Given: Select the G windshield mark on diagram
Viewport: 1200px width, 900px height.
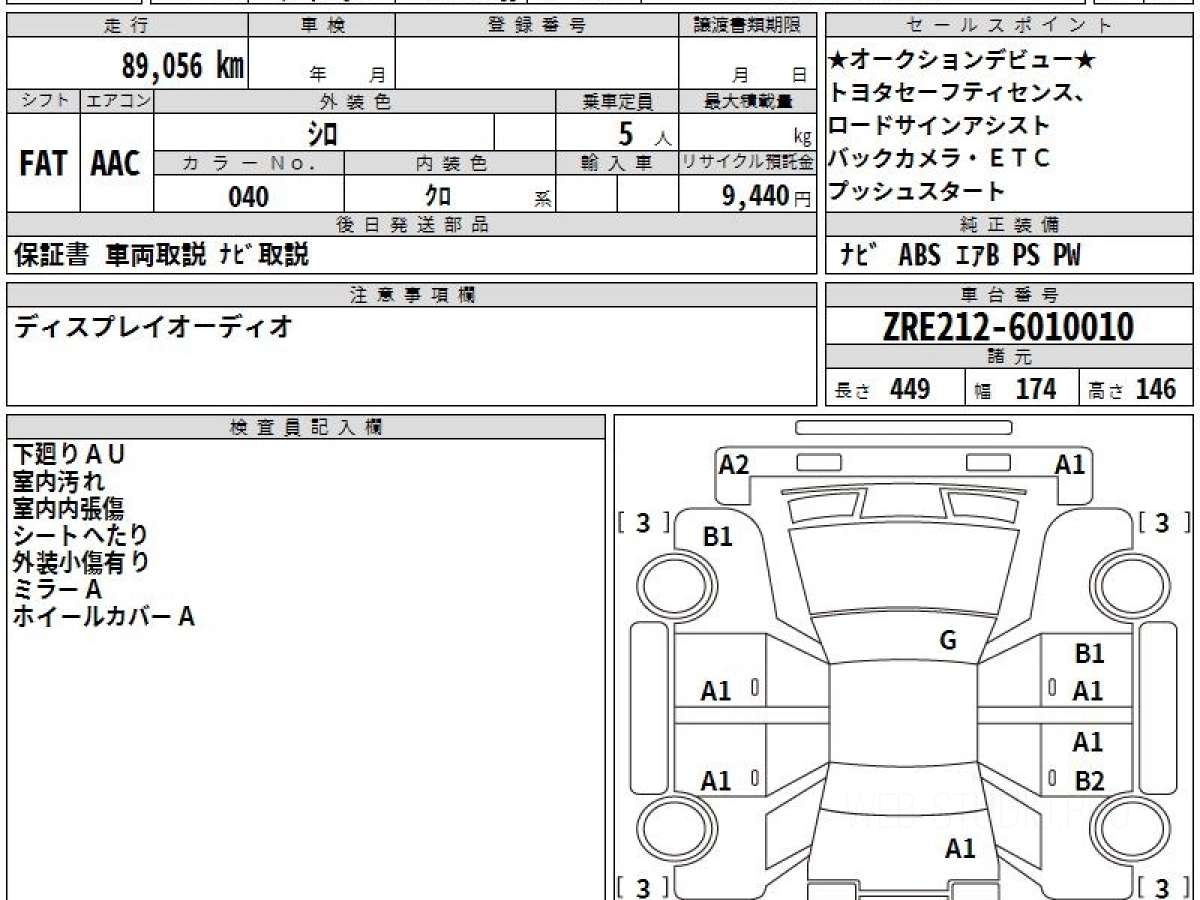Looking at the screenshot, I should (948, 641).
